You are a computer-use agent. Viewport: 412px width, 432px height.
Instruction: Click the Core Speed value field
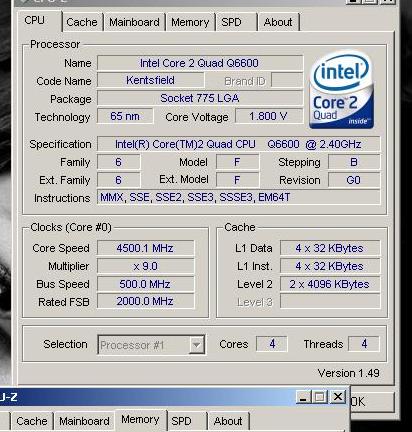(x=145, y=248)
